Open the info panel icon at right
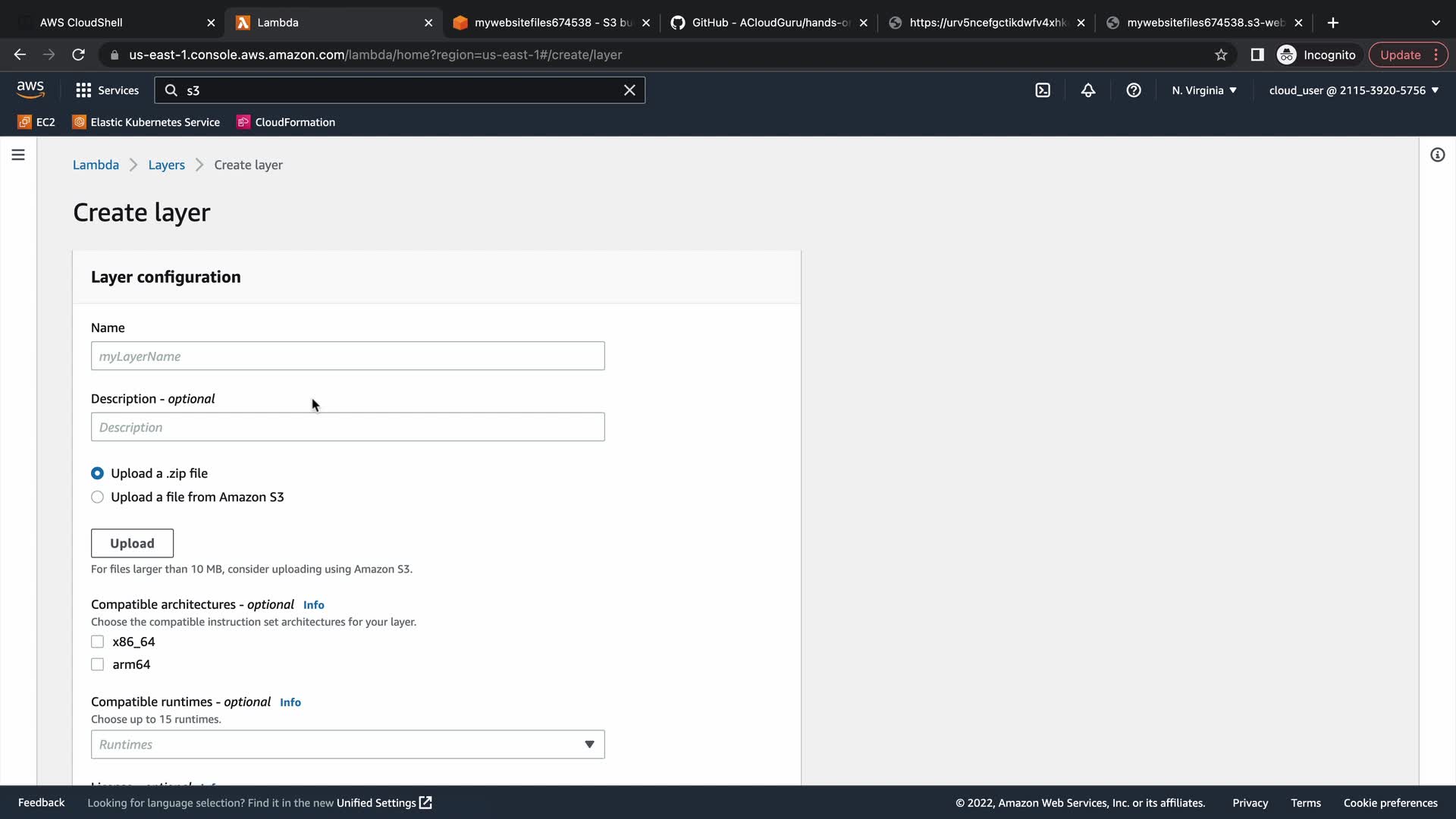This screenshot has height=819, width=1456. (1437, 155)
